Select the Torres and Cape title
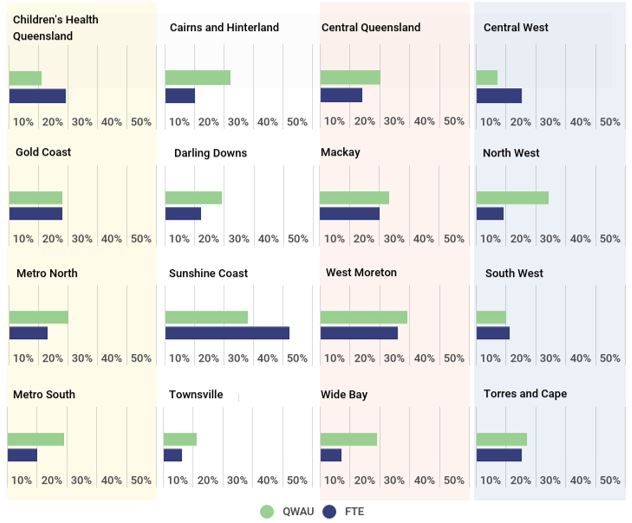632x523 pixels. click(524, 394)
